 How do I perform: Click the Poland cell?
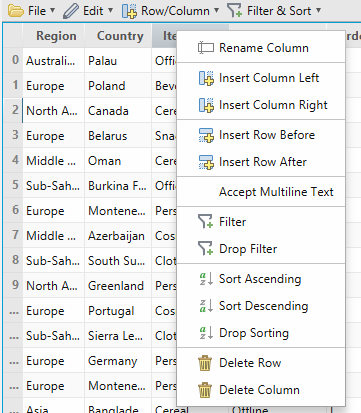pyautogui.click(x=118, y=86)
